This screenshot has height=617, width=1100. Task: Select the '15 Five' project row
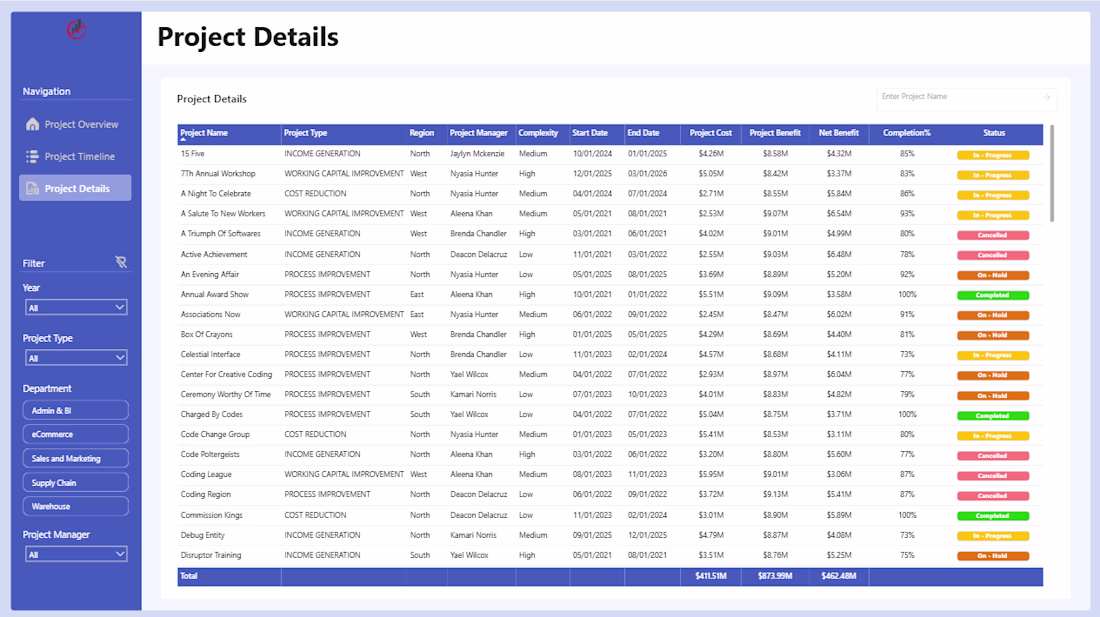610,154
